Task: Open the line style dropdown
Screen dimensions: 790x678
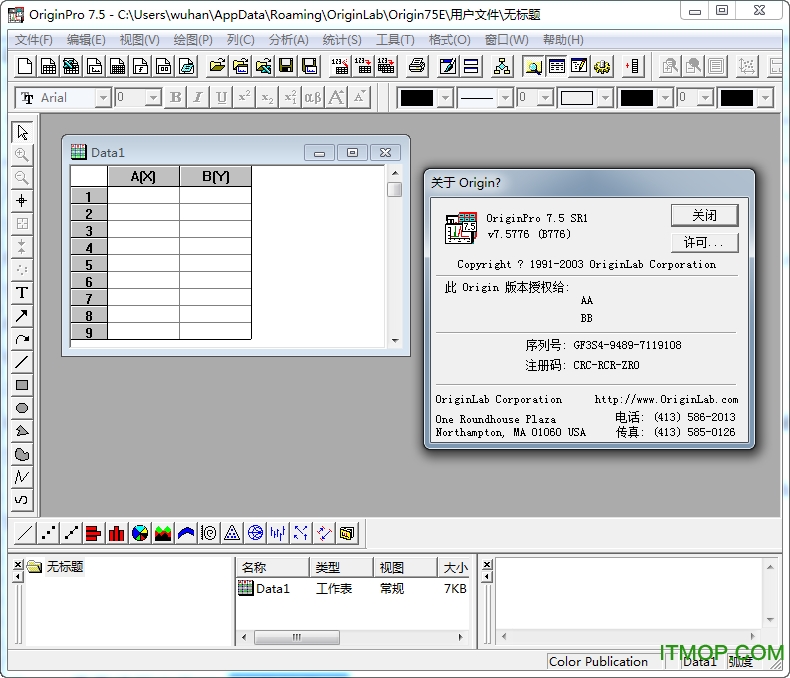Action: pyautogui.click(x=505, y=98)
